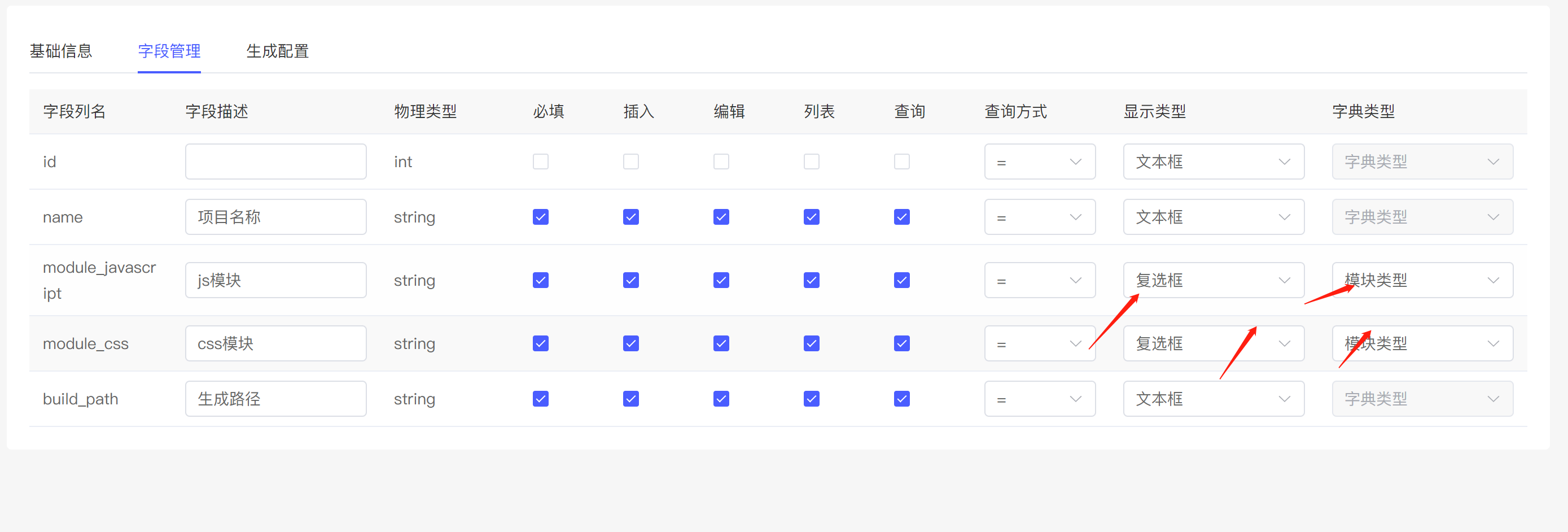Select the module_javascript field name cell
Viewport: 1568px width, 532px height.
(x=99, y=280)
